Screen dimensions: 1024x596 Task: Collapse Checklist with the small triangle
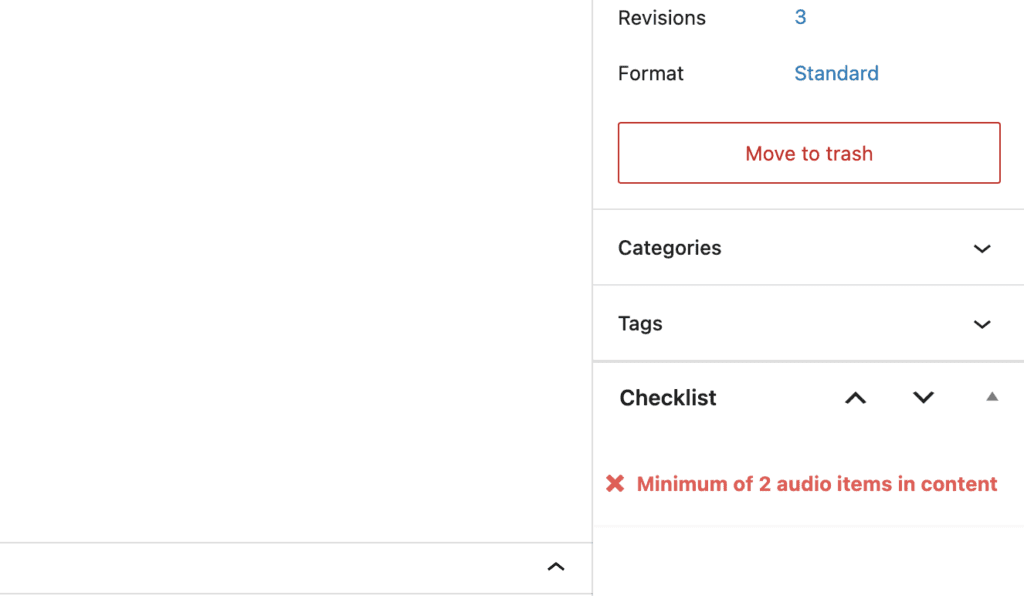point(992,397)
